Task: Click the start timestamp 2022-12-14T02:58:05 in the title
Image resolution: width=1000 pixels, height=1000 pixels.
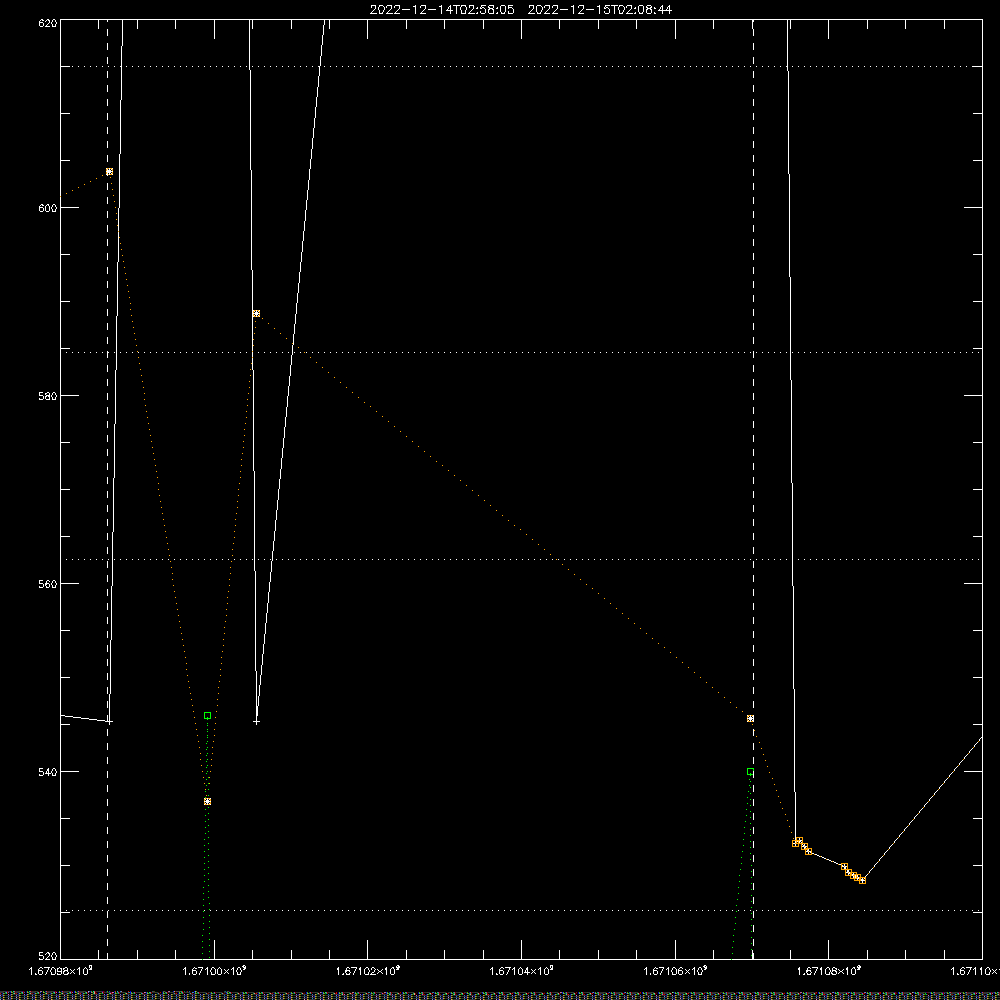Action: pyautogui.click(x=441, y=10)
